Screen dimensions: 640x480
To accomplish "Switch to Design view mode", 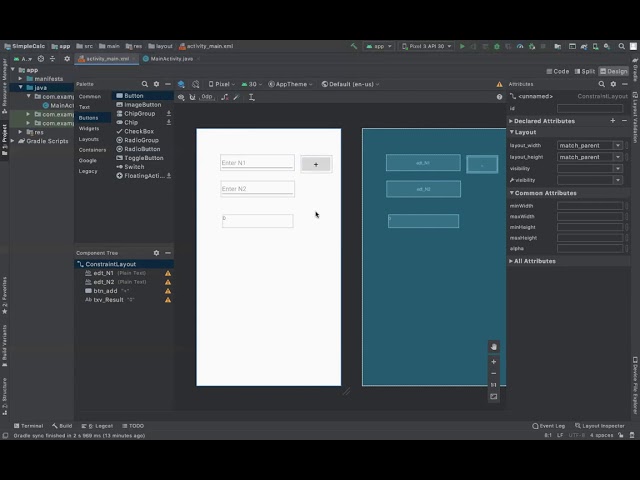I will coord(613,71).
